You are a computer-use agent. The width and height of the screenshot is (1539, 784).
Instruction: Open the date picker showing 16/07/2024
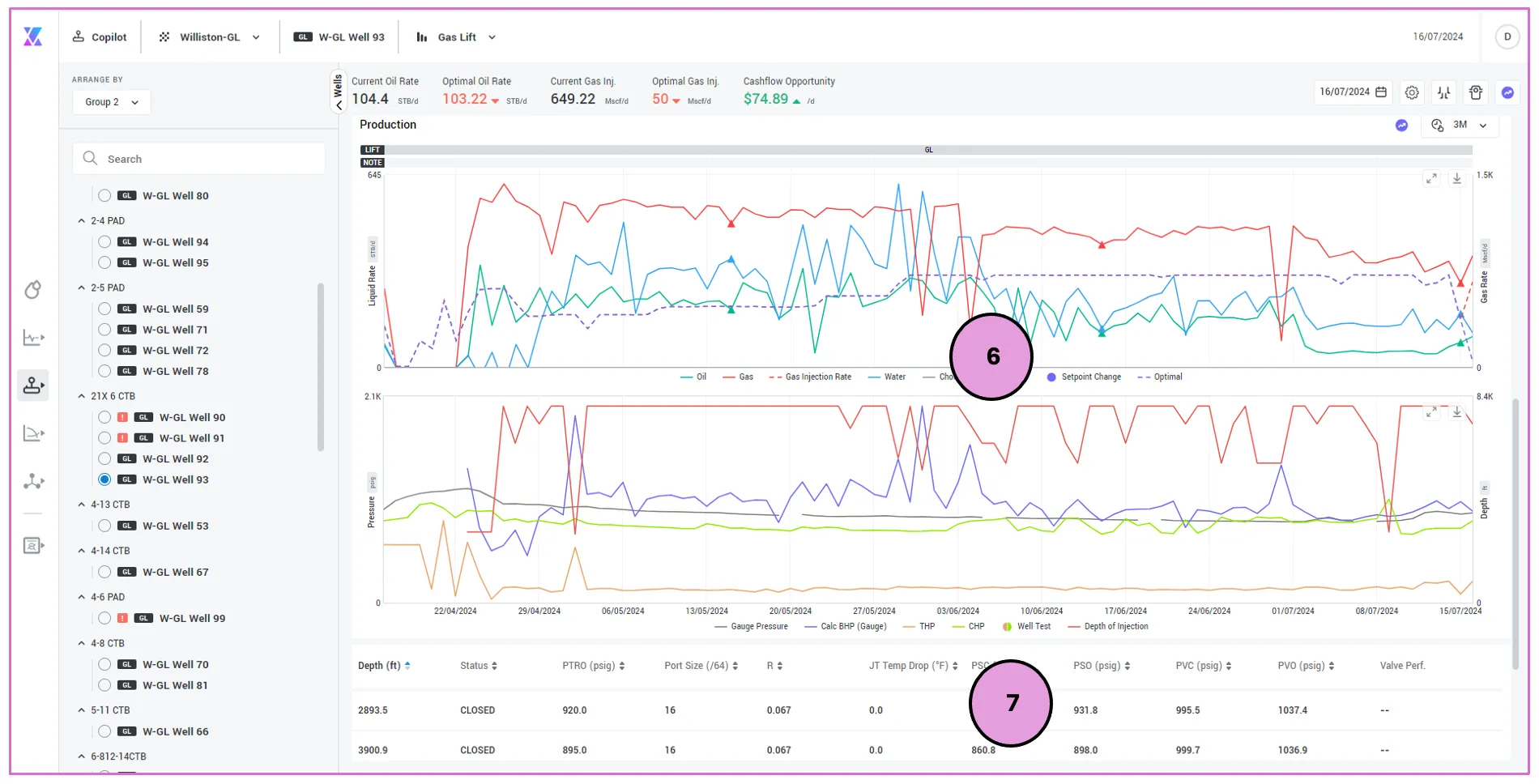point(1353,92)
